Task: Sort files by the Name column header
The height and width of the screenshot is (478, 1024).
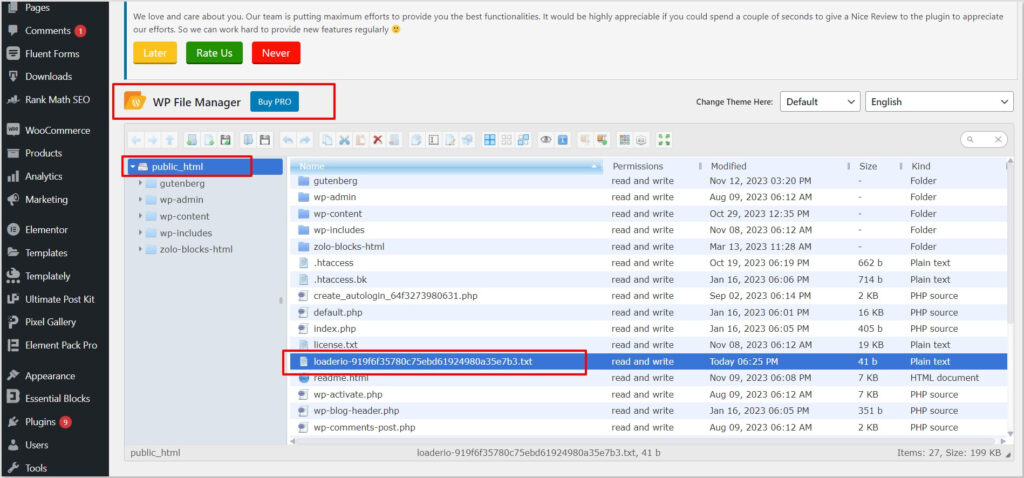Action: click(x=446, y=166)
